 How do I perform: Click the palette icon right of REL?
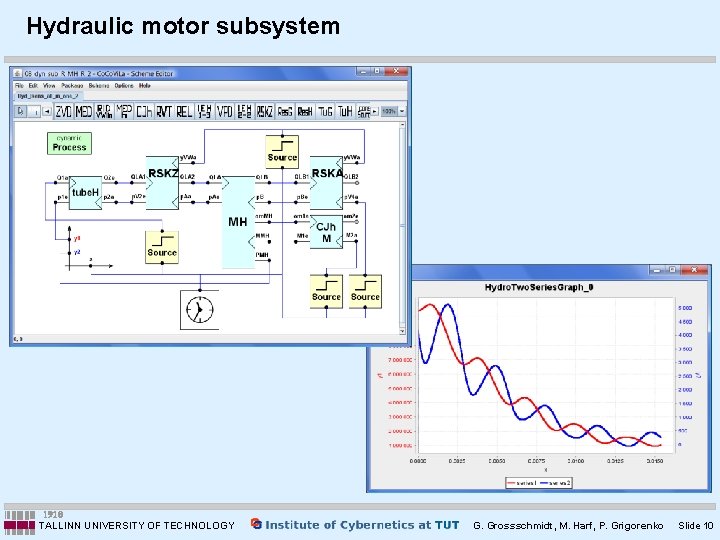tap(204, 111)
